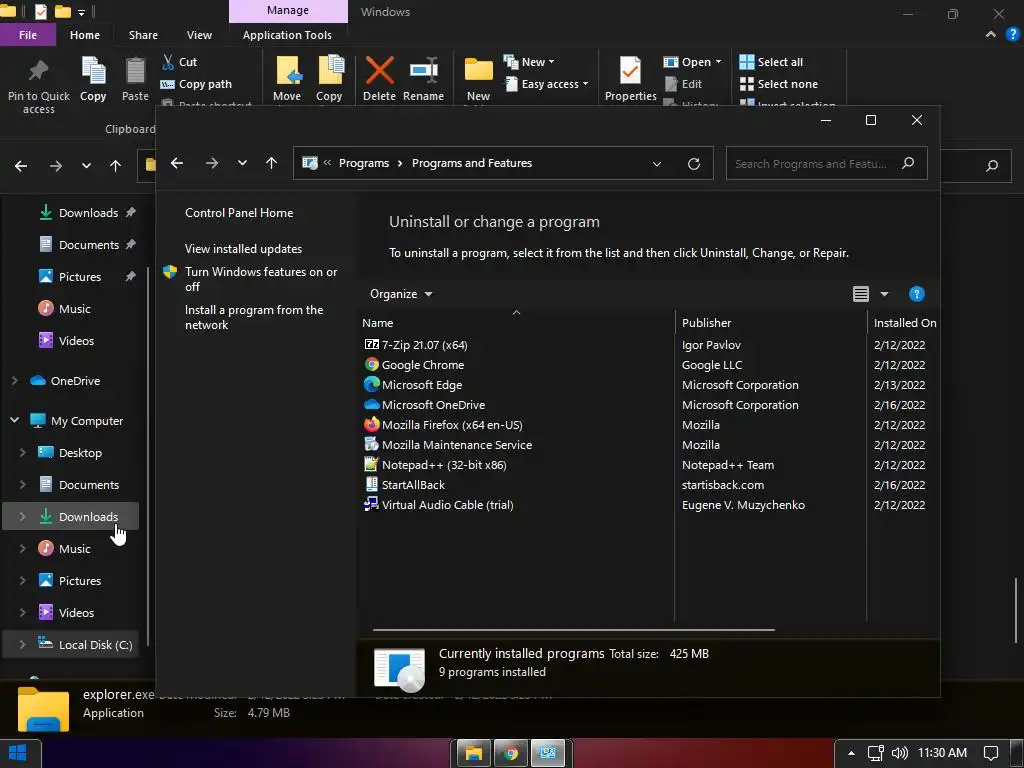Image resolution: width=1024 pixels, height=768 pixels.
Task: Go up one level in File Explorer
Action: [116, 166]
